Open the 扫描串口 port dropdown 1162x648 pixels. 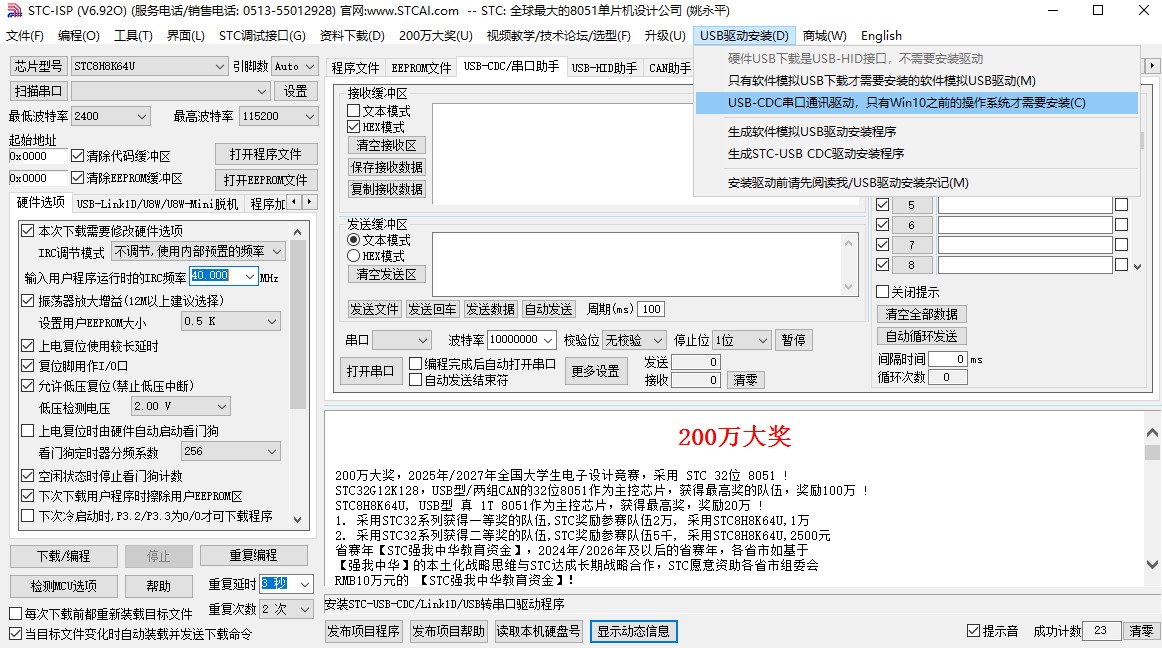pos(170,91)
